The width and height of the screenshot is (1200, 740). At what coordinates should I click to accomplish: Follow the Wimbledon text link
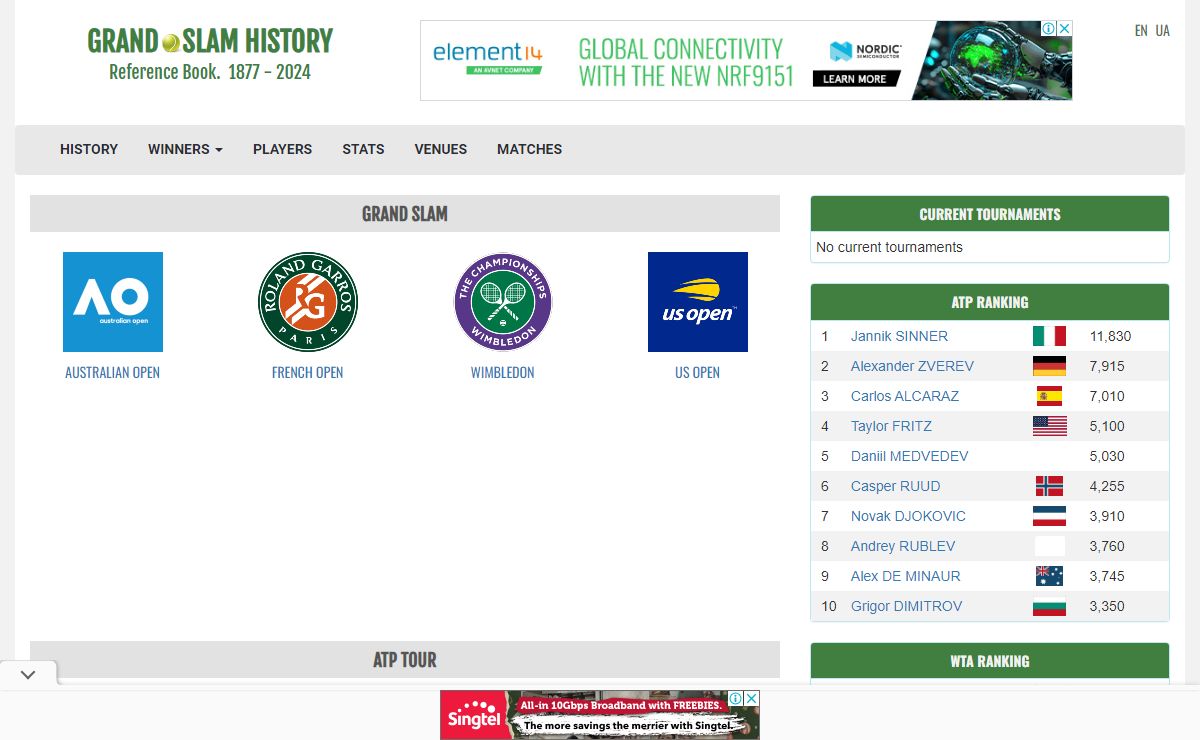coord(503,372)
